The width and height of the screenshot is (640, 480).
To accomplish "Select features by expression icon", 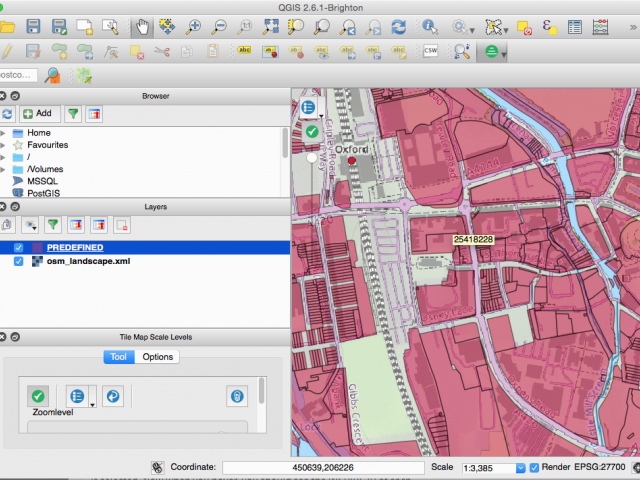I will pyautogui.click(x=549, y=27).
